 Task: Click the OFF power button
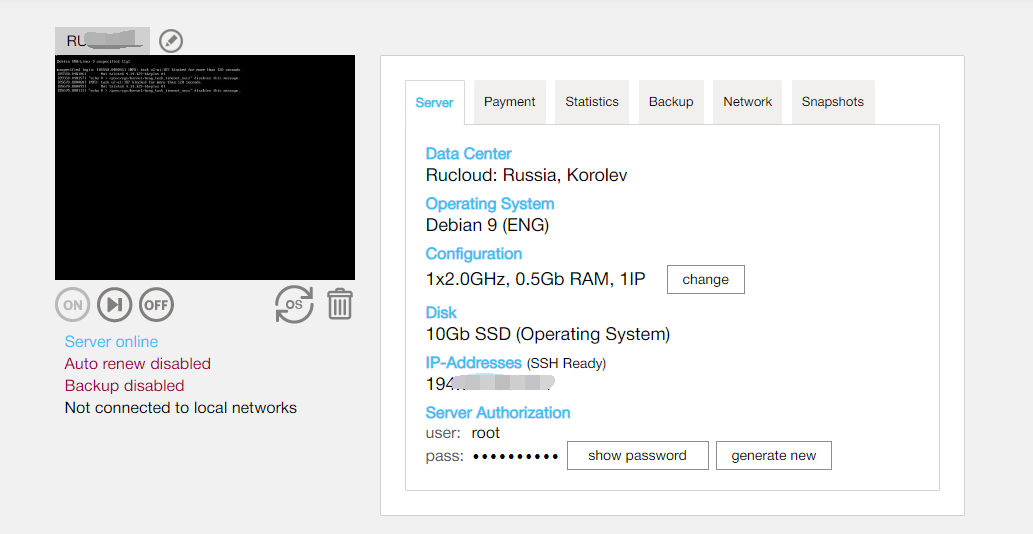pyautogui.click(x=156, y=305)
